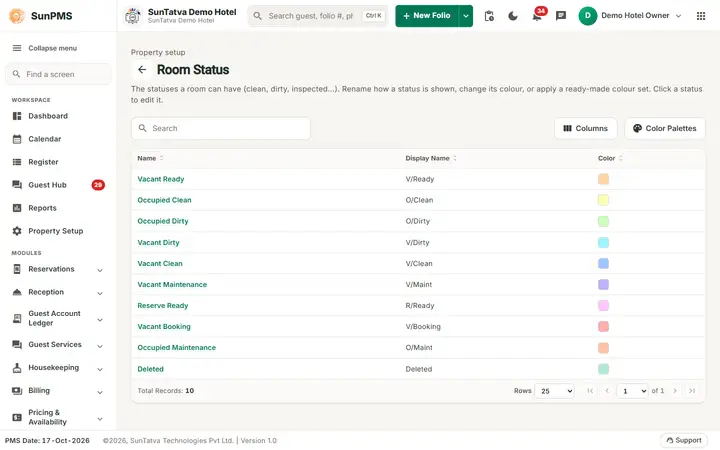Click the Dashboard sidebar icon
This screenshot has height=450, width=720.
17,116
